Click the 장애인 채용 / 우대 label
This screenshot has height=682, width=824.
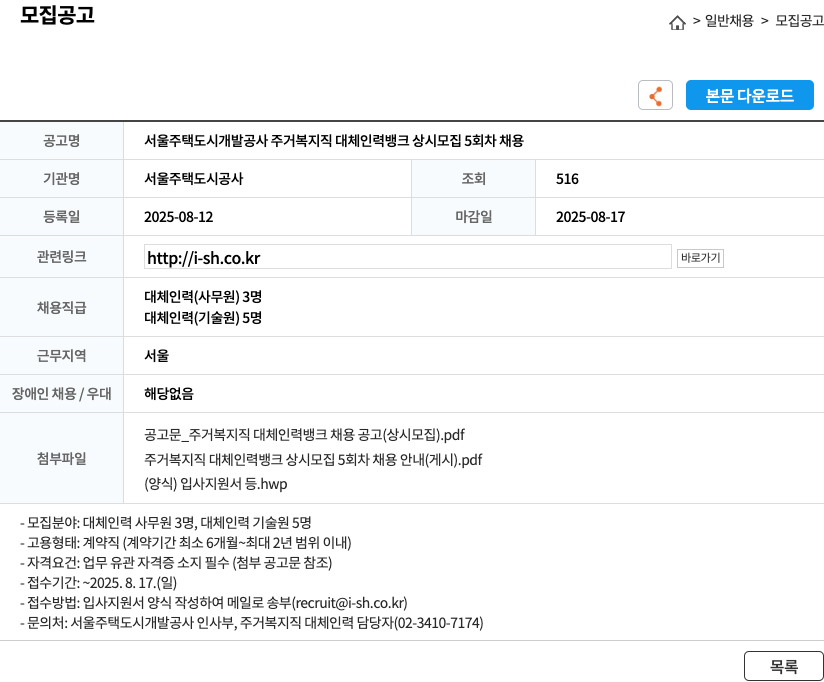pyautogui.click(x=61, y=394)
